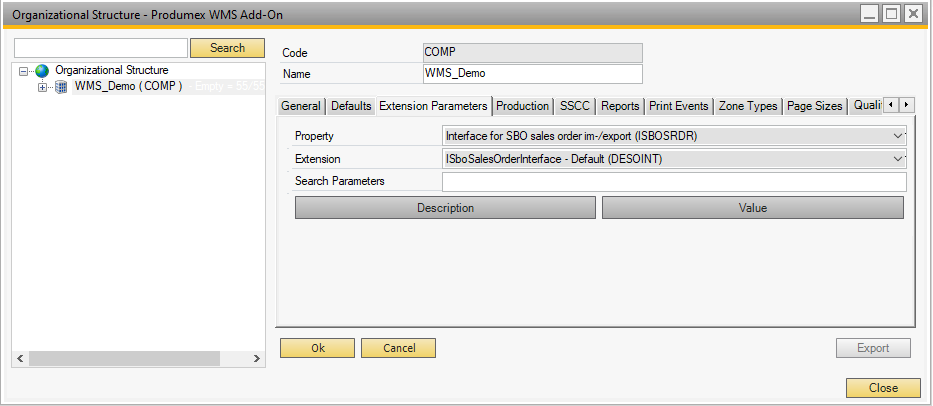Image resolution: width=933 pixels, height=406 pixels.
Task: Click the WMS_Demo company building icon
Action: (x=61, y=87)
